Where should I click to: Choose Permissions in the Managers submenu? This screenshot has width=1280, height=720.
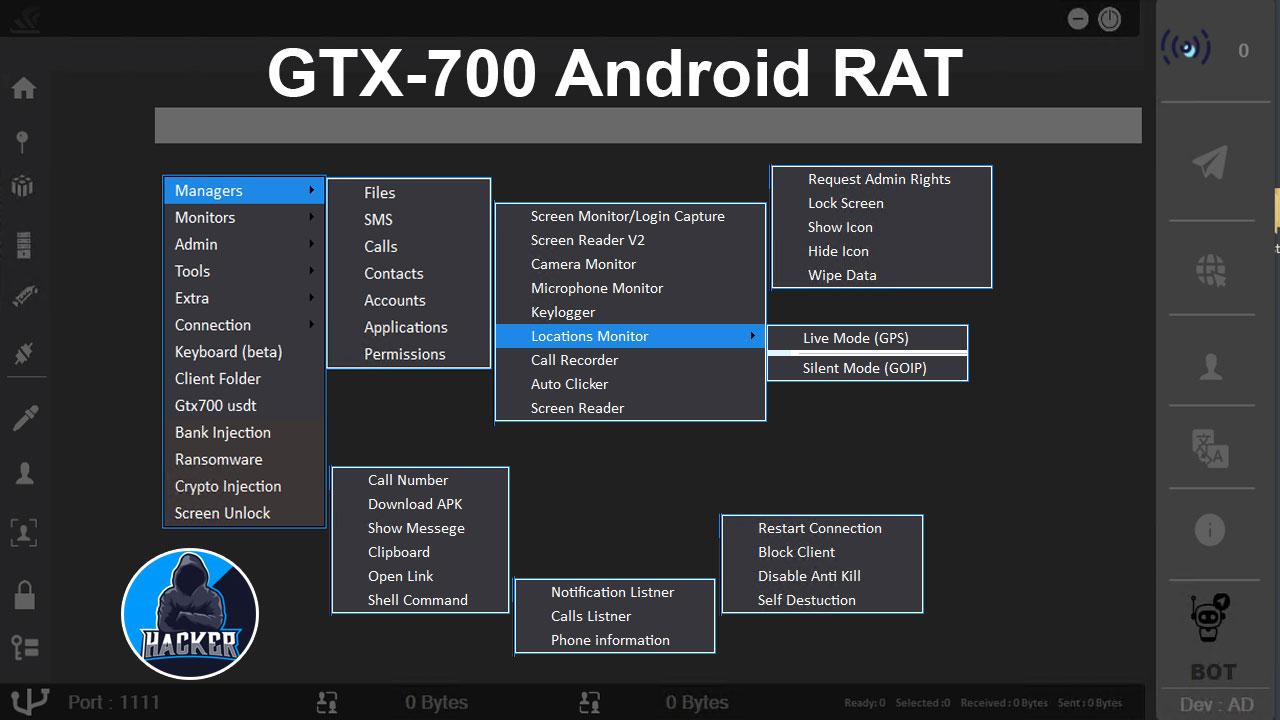[405, 354]
